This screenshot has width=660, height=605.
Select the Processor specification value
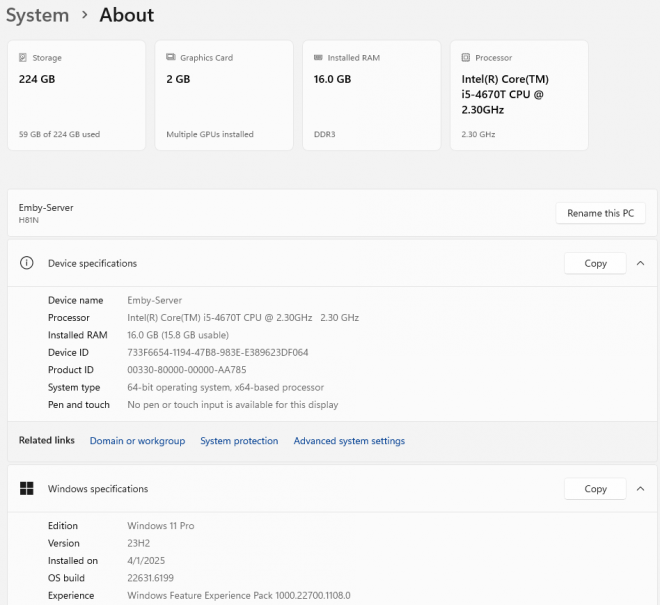click(x=243, y=317)
